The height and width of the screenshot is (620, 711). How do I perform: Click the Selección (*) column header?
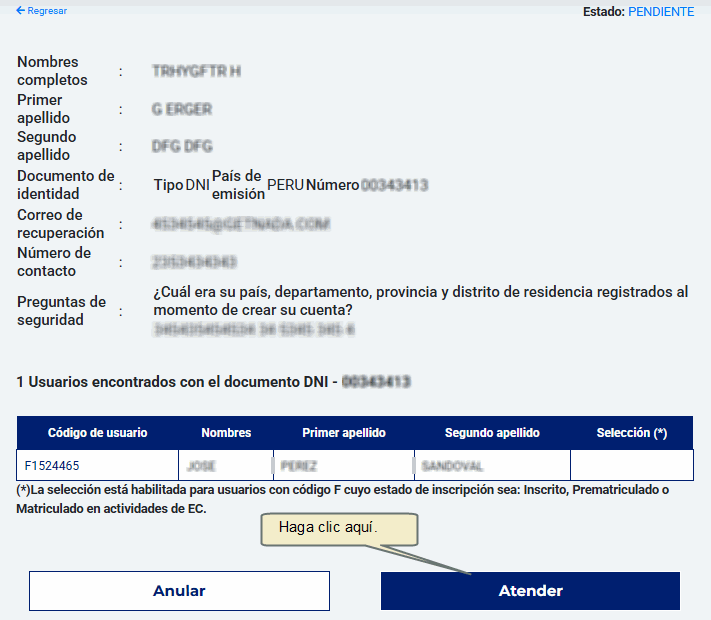(631, 433)
